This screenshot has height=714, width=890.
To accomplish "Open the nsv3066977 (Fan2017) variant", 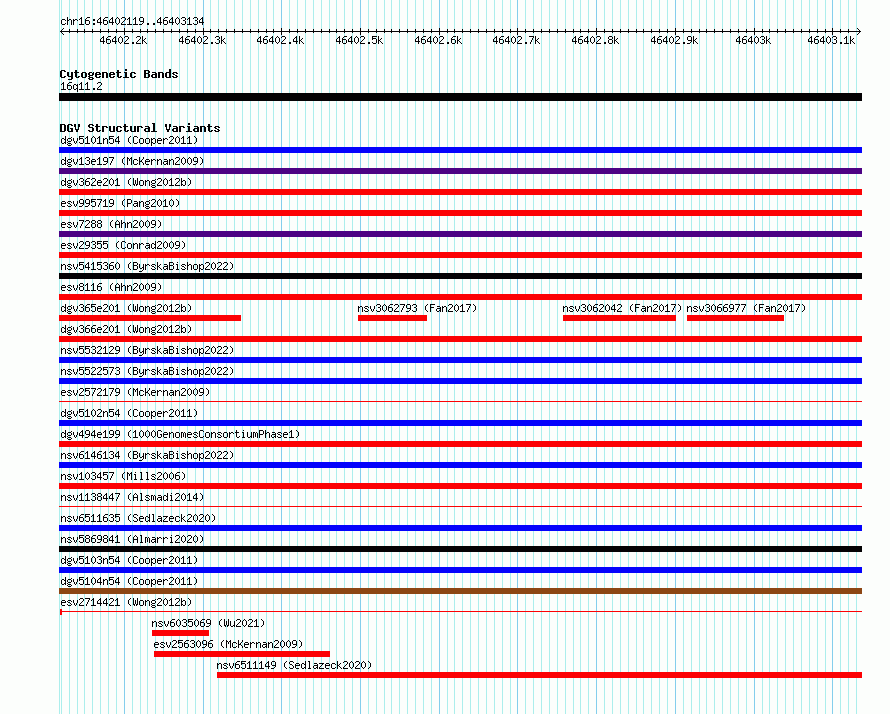I will [746, 308].
